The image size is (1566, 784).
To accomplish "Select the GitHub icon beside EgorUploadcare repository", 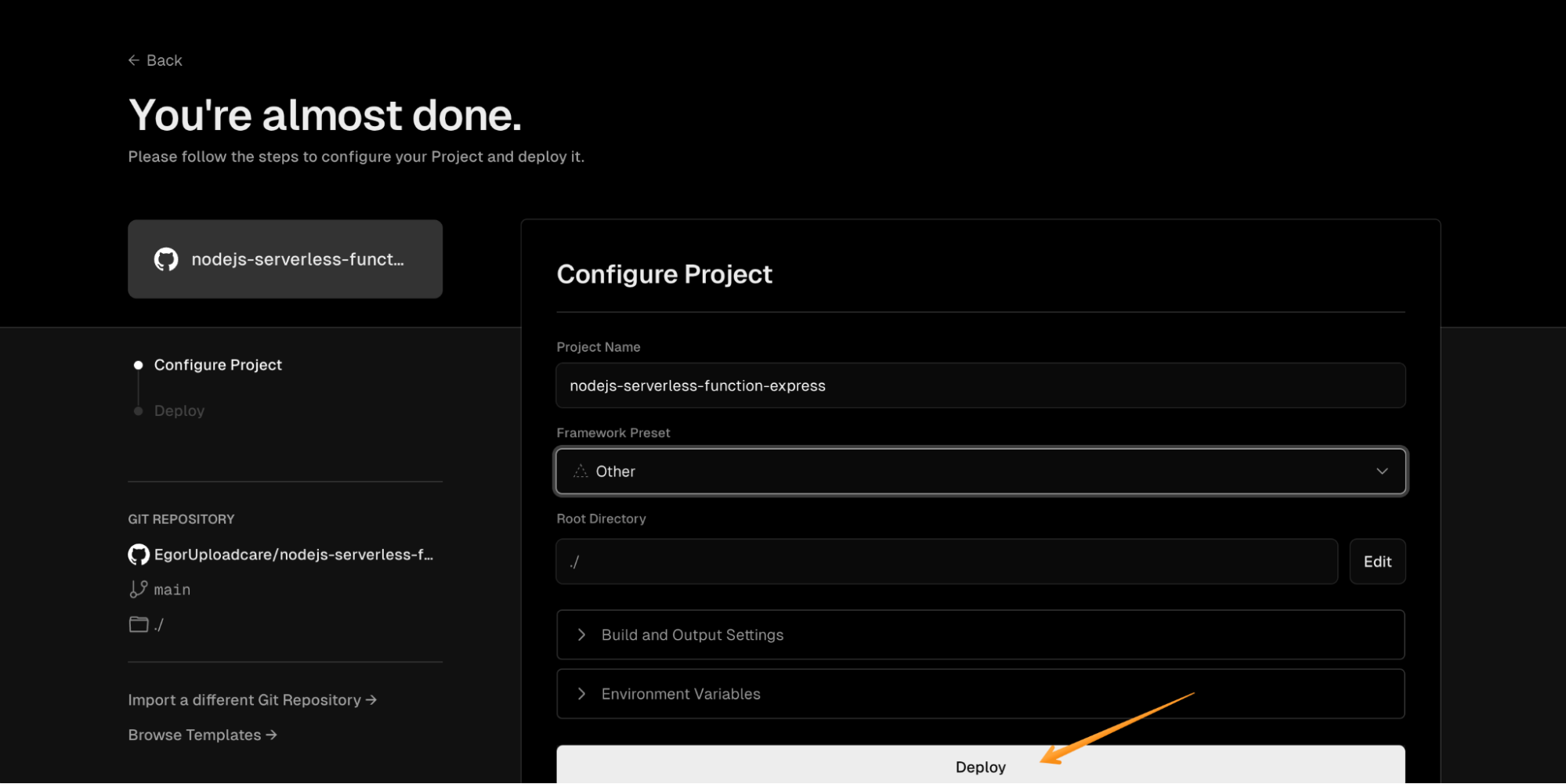I will point(139,554).
